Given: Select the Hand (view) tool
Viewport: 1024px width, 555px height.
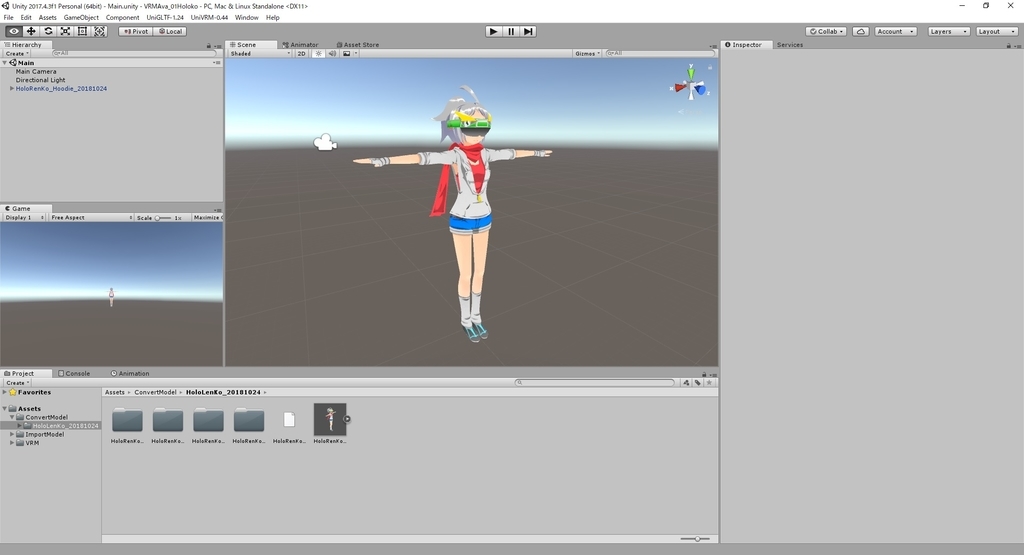Looking at the screenshot, I should tap(14, 31).
